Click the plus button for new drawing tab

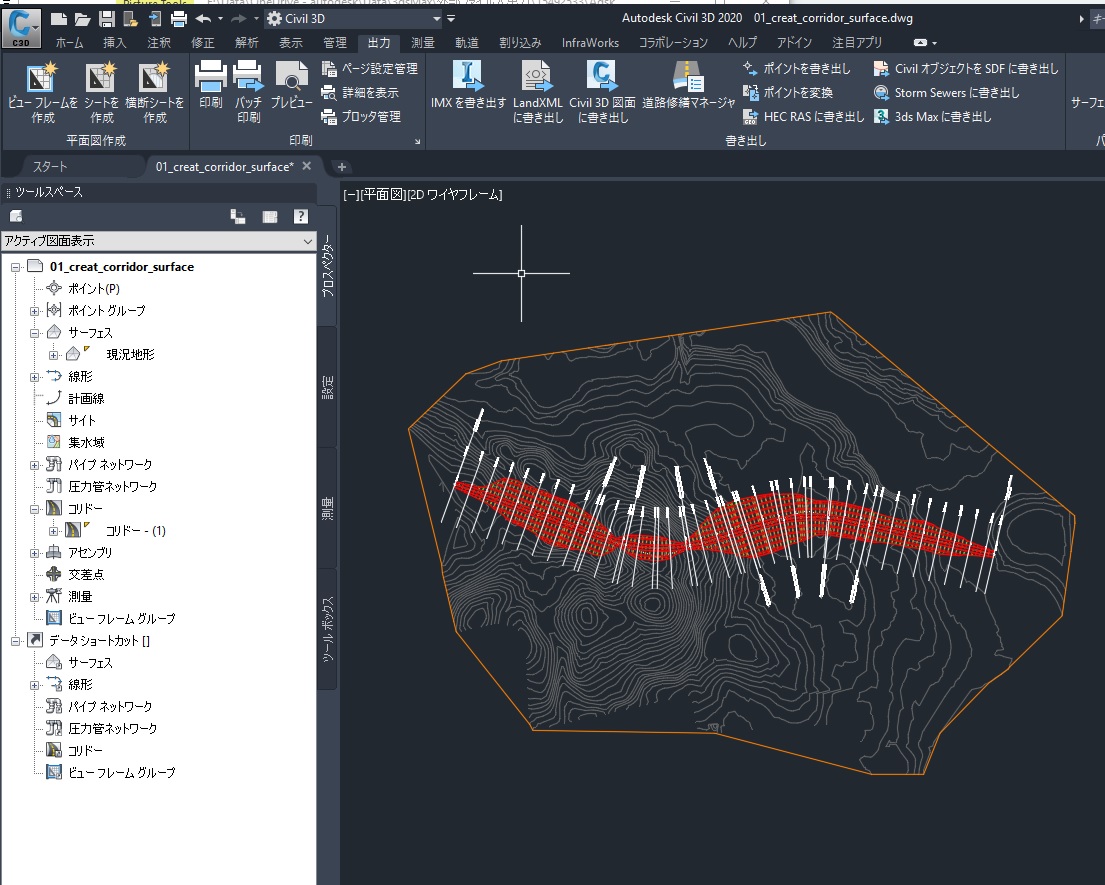pyautogui.click(x=342, y=167)
